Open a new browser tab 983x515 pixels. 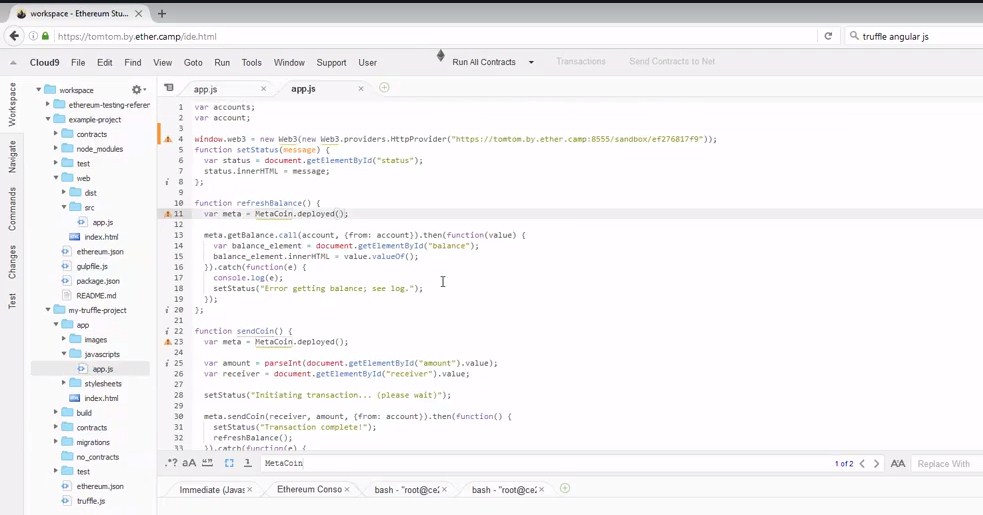pos(162,13)
